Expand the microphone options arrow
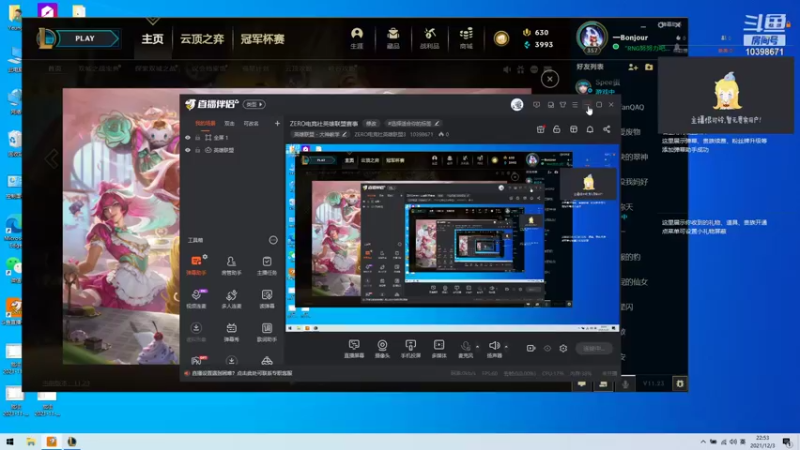 pos(478,346)
